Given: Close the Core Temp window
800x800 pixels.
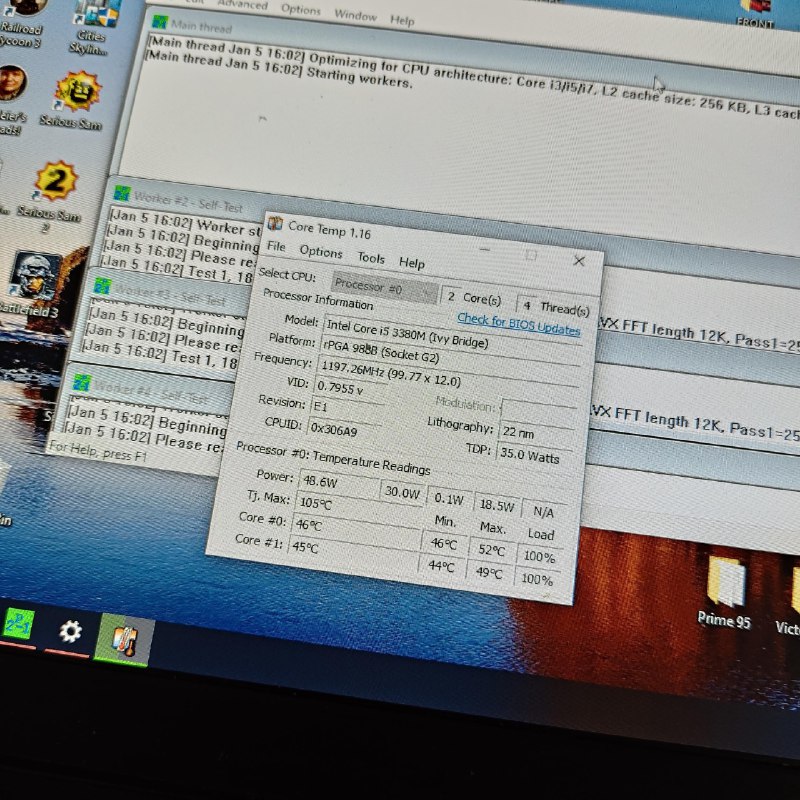Looking at the screenshot, I should pyautogui.click(x=579, y=261).
